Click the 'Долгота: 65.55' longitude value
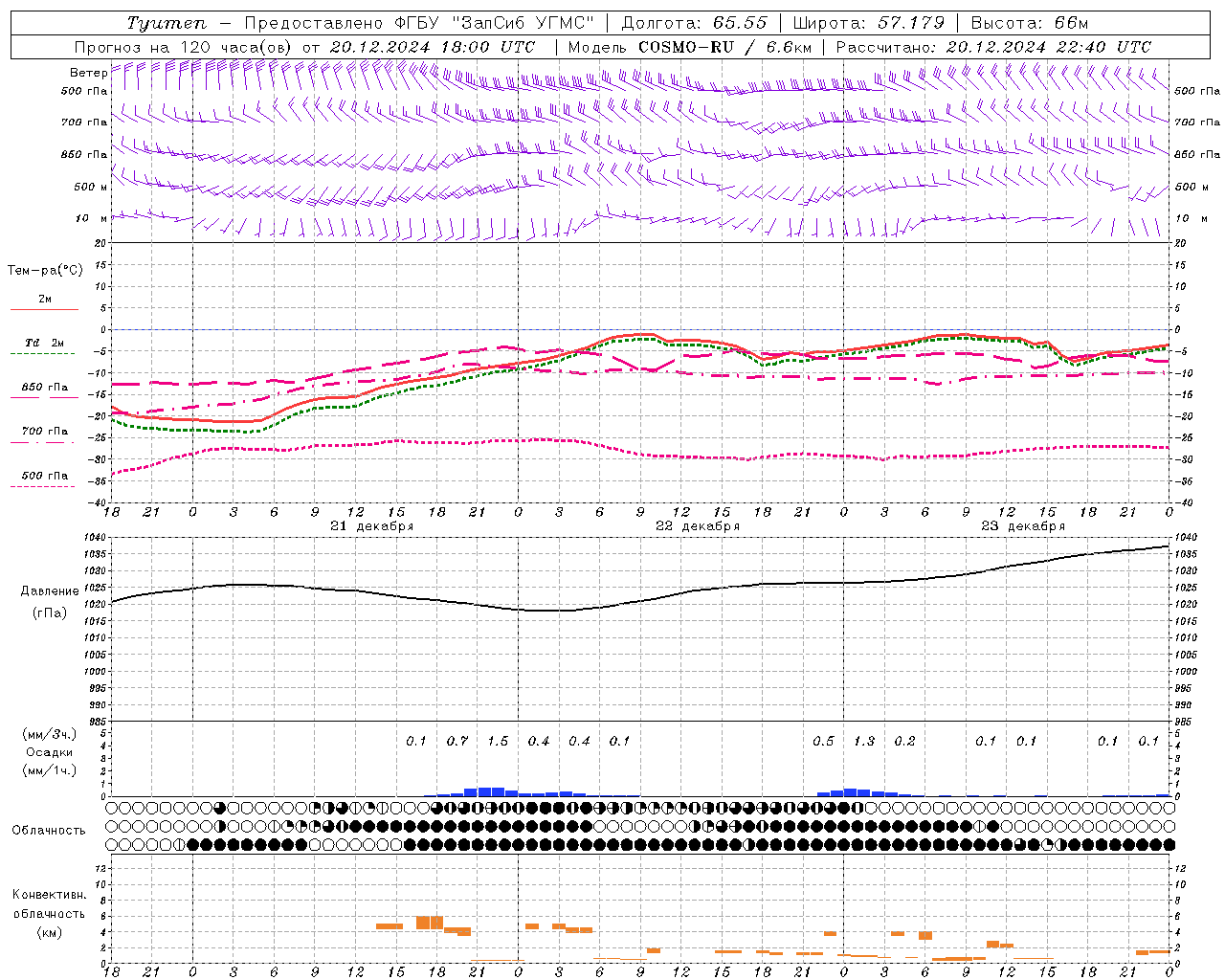Screen dimensions: 1225x980 [x=695, y=23]
